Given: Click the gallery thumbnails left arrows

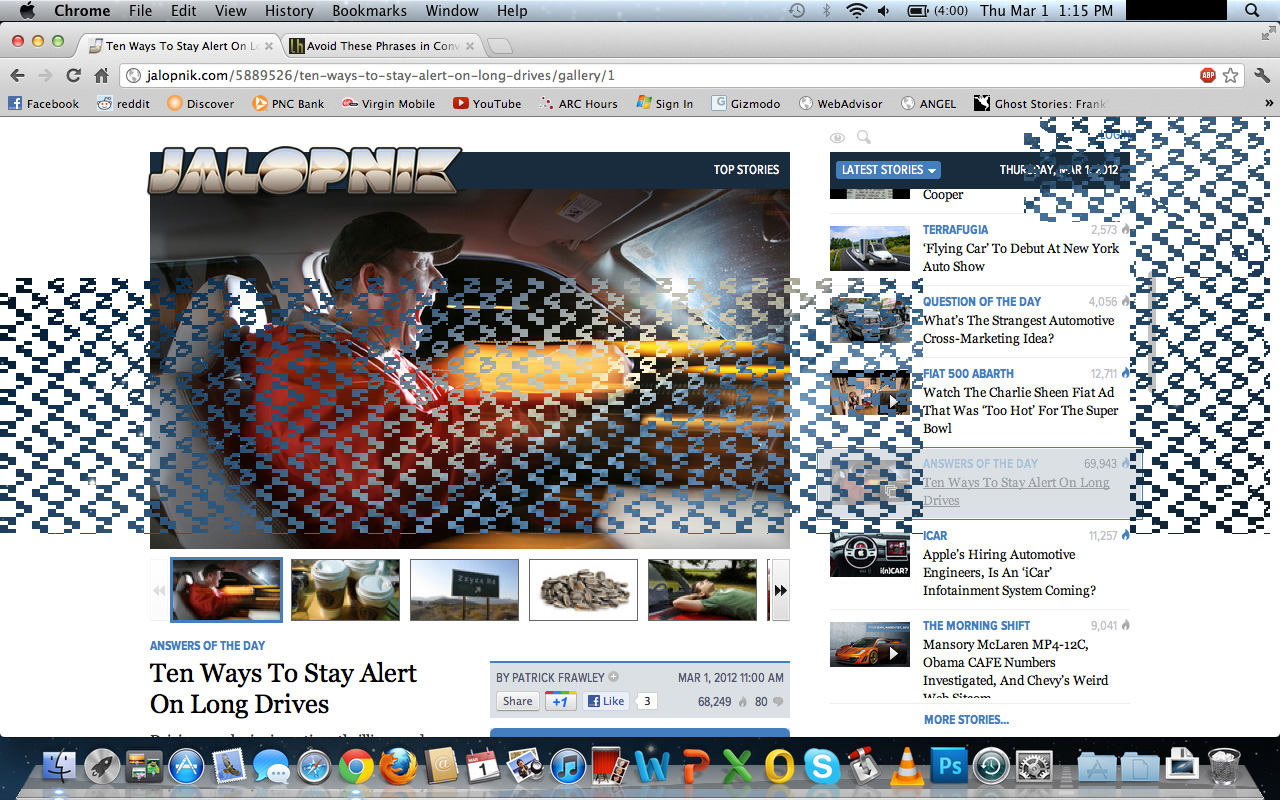Looking at the screenshot, I should click(159, 590).
